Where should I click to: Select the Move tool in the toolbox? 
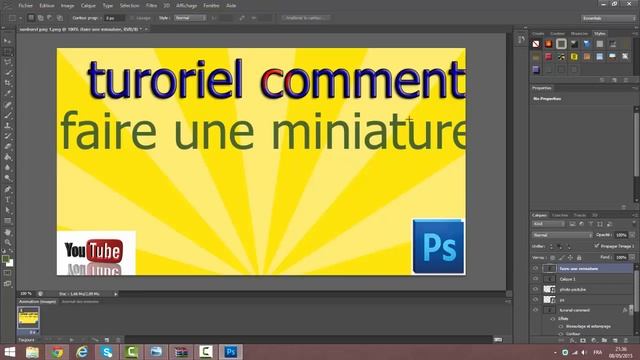7,41
